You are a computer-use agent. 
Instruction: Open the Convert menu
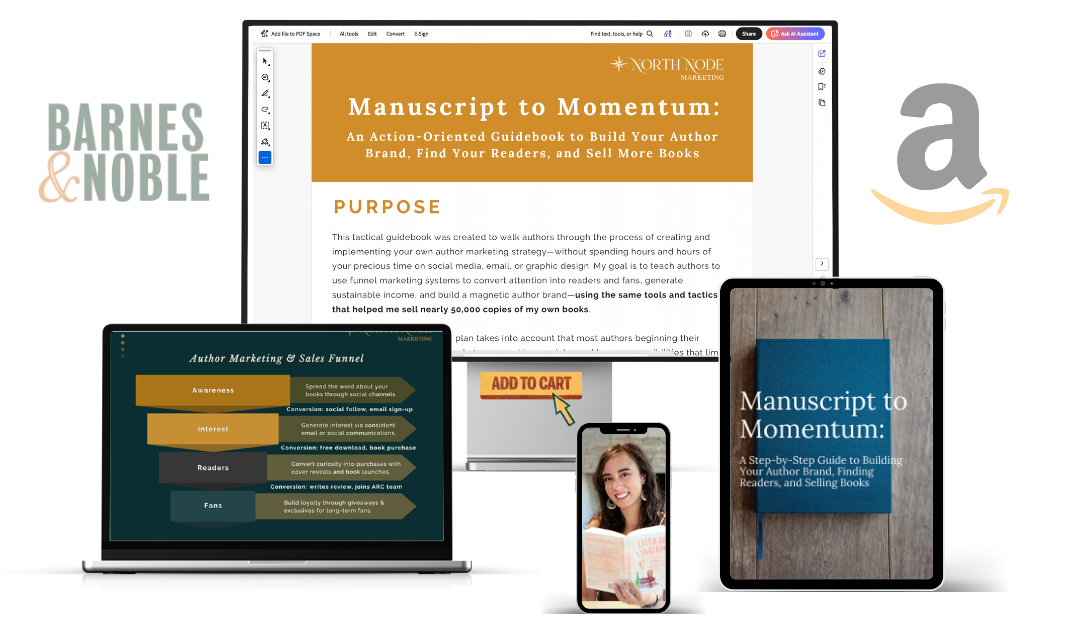click(x=395, y=34)
